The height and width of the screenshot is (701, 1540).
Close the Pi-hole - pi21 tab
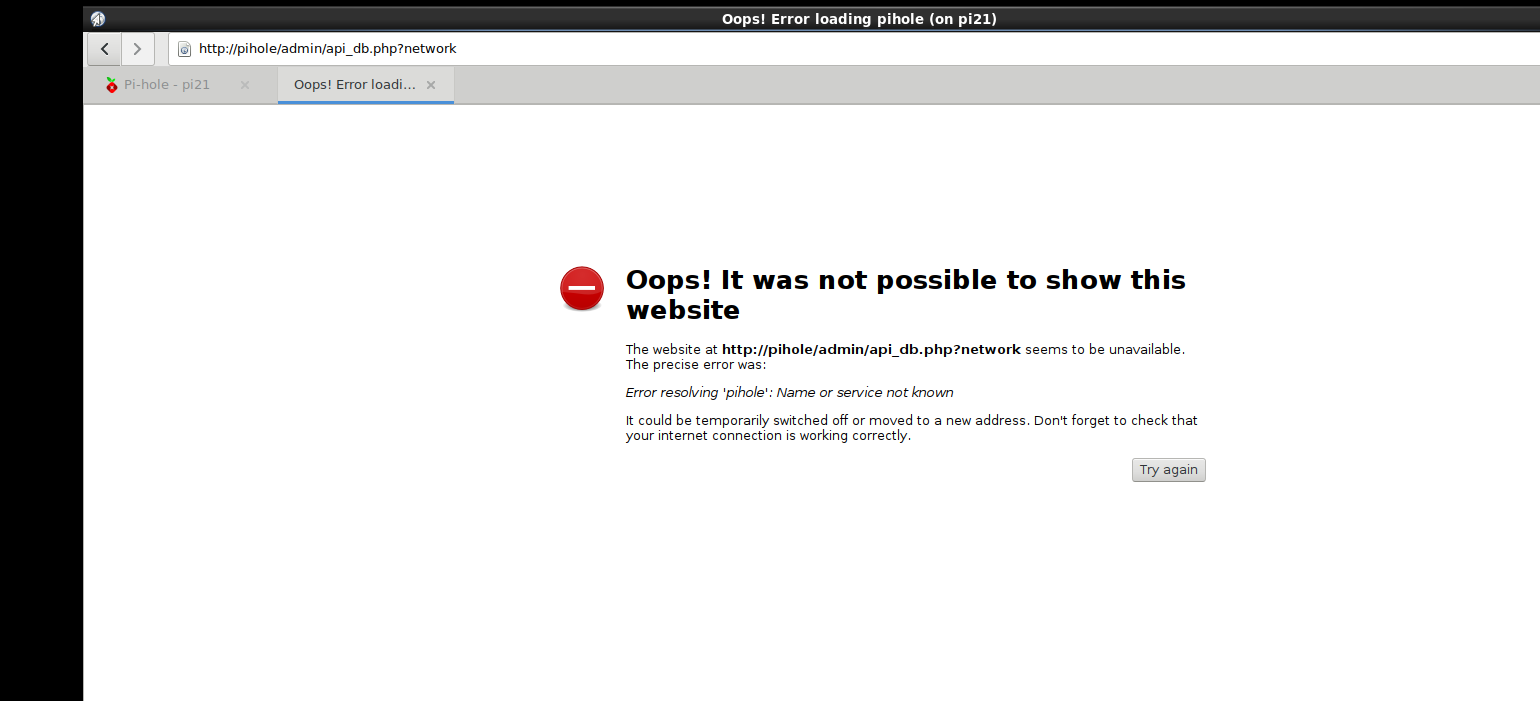point(245,85)
